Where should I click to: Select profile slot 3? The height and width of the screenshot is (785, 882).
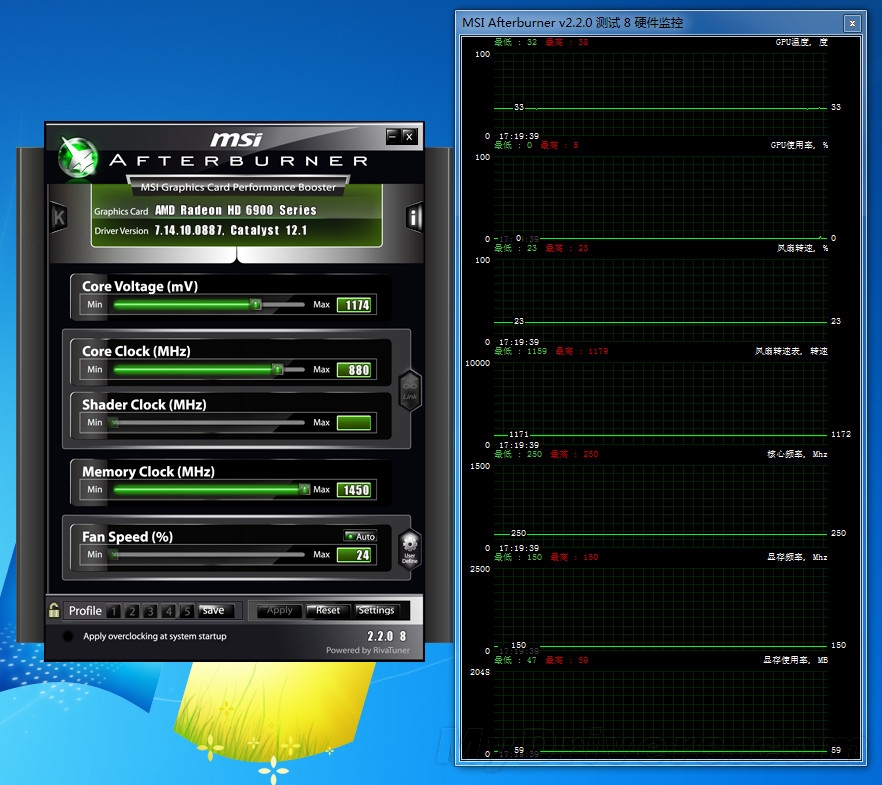point(150,611)
